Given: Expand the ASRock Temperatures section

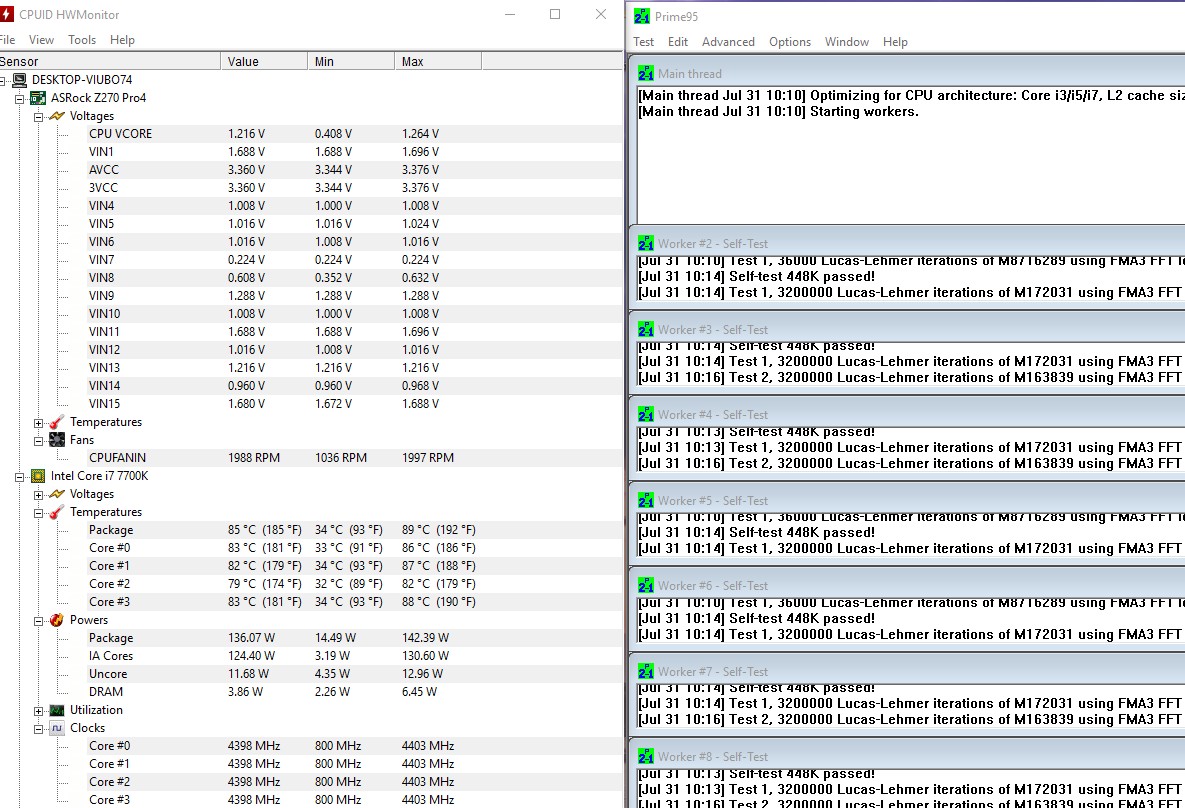Looking at the screenshot, I should pyautogui.click(x=39, y=423).
